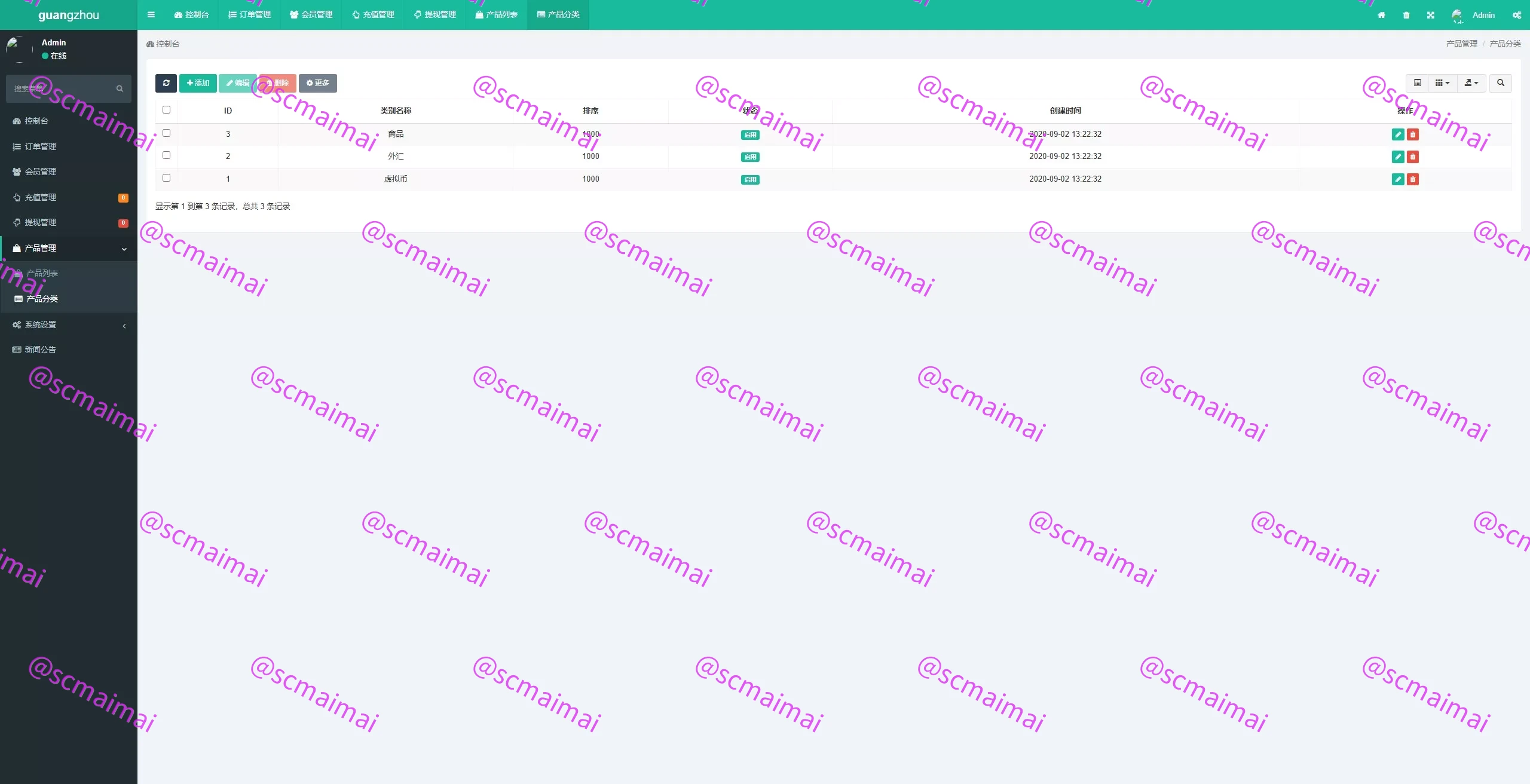This screenshot has width=1530, height=784.
Task: Click the 控制台 breadcrumb link
Action: click(x=163, y=44)
